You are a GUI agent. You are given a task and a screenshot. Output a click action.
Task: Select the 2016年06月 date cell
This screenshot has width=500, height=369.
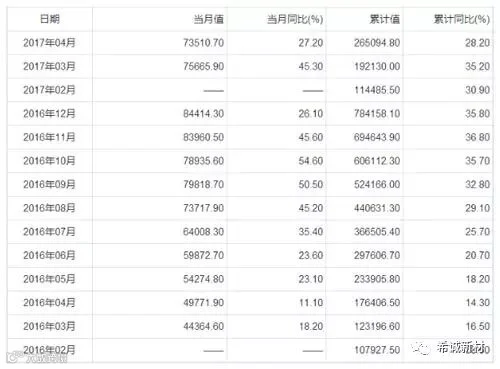point(49,255)
